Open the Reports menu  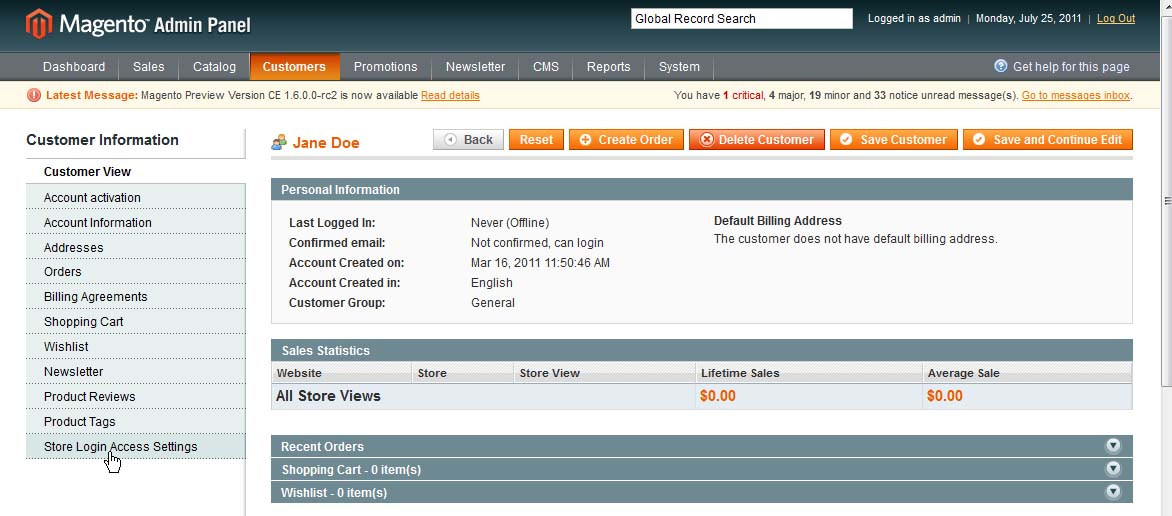(608, 67)
